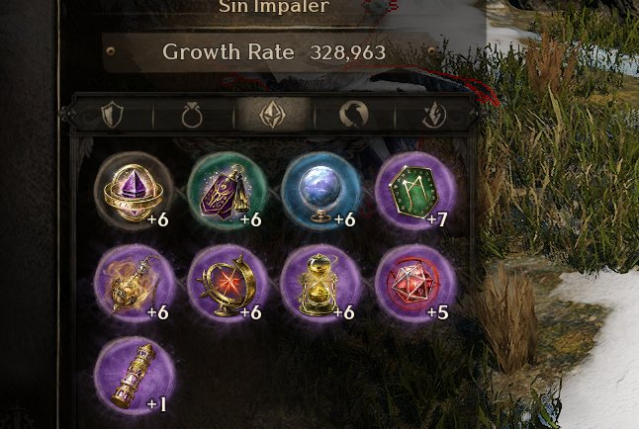Click the +1 enhancement level label
Image resolution: width=639 pixels, height=429 pixels.
[157, 405]
